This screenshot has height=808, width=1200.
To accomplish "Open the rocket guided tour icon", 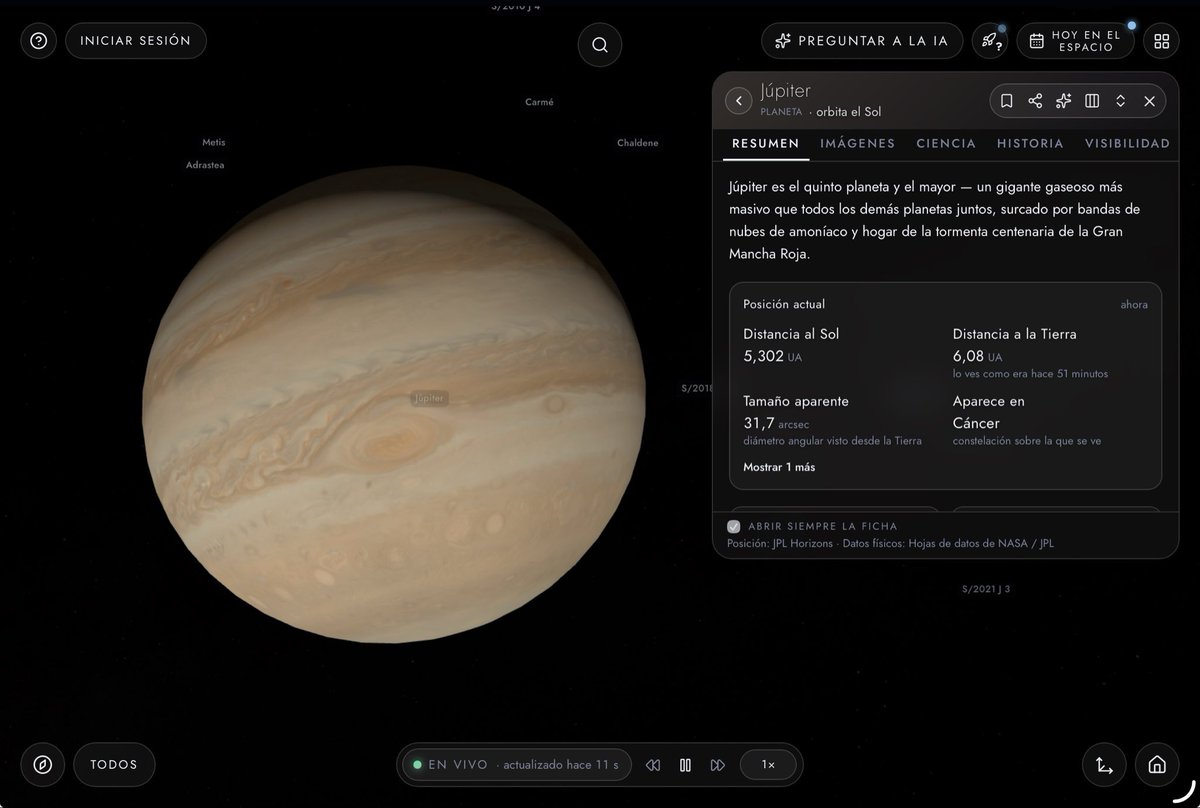I will click(x=989, y=41).
